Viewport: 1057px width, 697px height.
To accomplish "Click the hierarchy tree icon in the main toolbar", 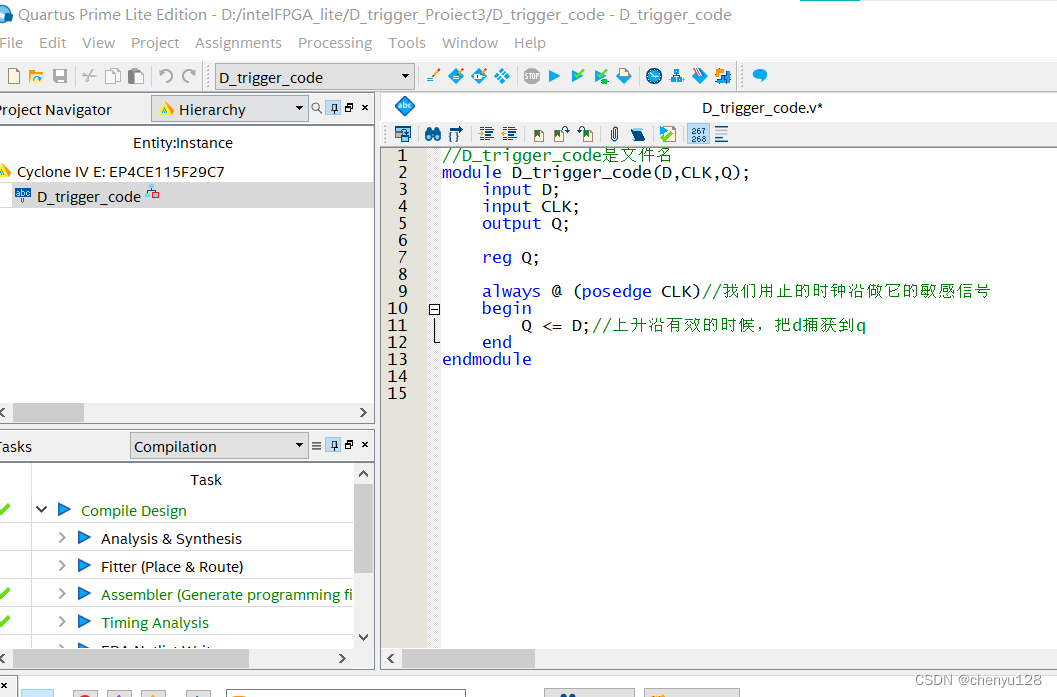I will 677,76.
